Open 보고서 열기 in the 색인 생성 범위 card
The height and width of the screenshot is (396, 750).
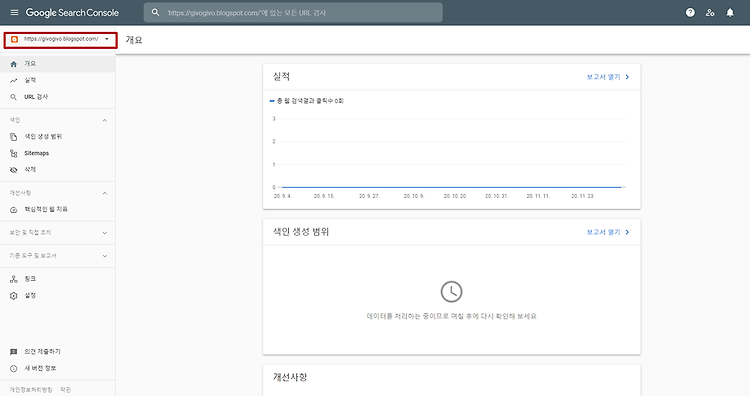click(x=608, y=232)
